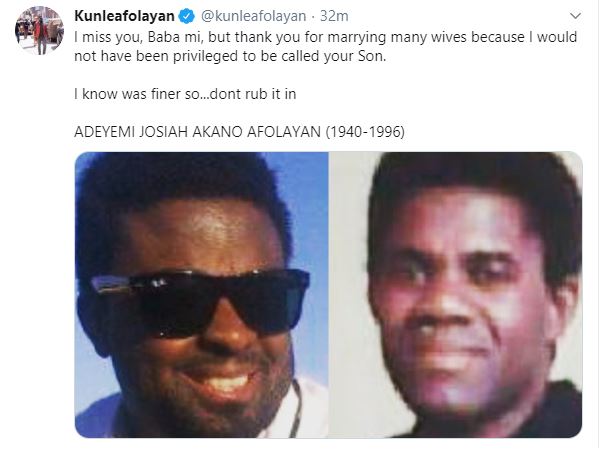Open the tweet options chevron menu
The image size is (603, 472).
[575, 16]
